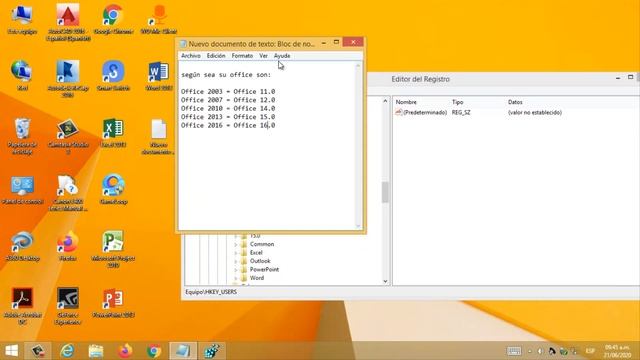640x360 pixels.
Task: Open the blue S circle desktop shortcut
Action: click(113, 76)
